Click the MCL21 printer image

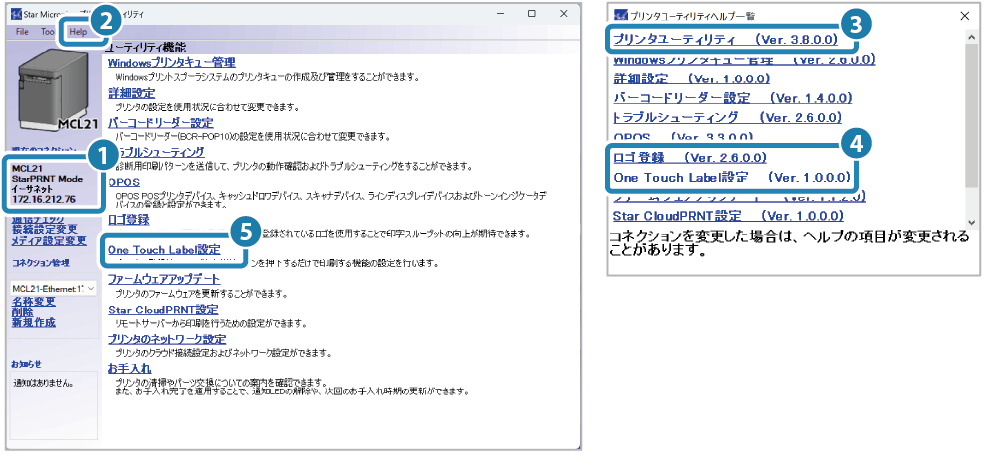pos(56,89)
